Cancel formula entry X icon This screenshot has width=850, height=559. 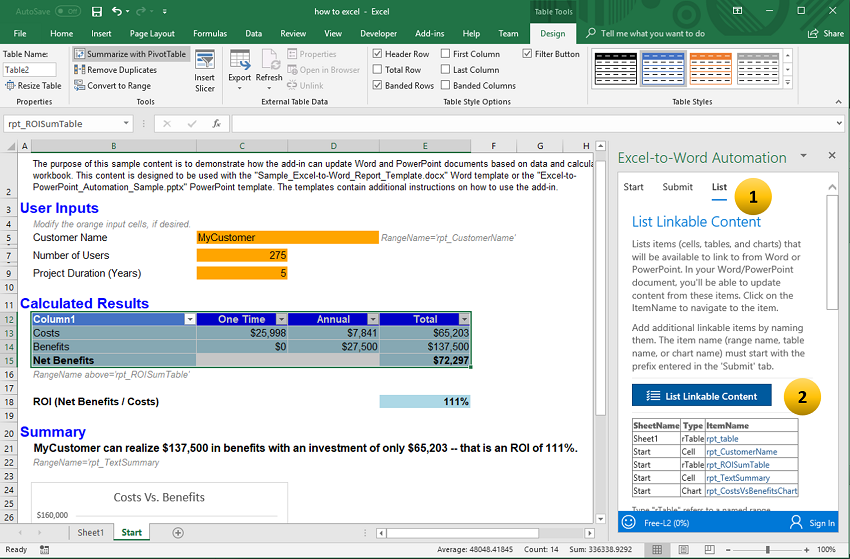coord(167,124)
